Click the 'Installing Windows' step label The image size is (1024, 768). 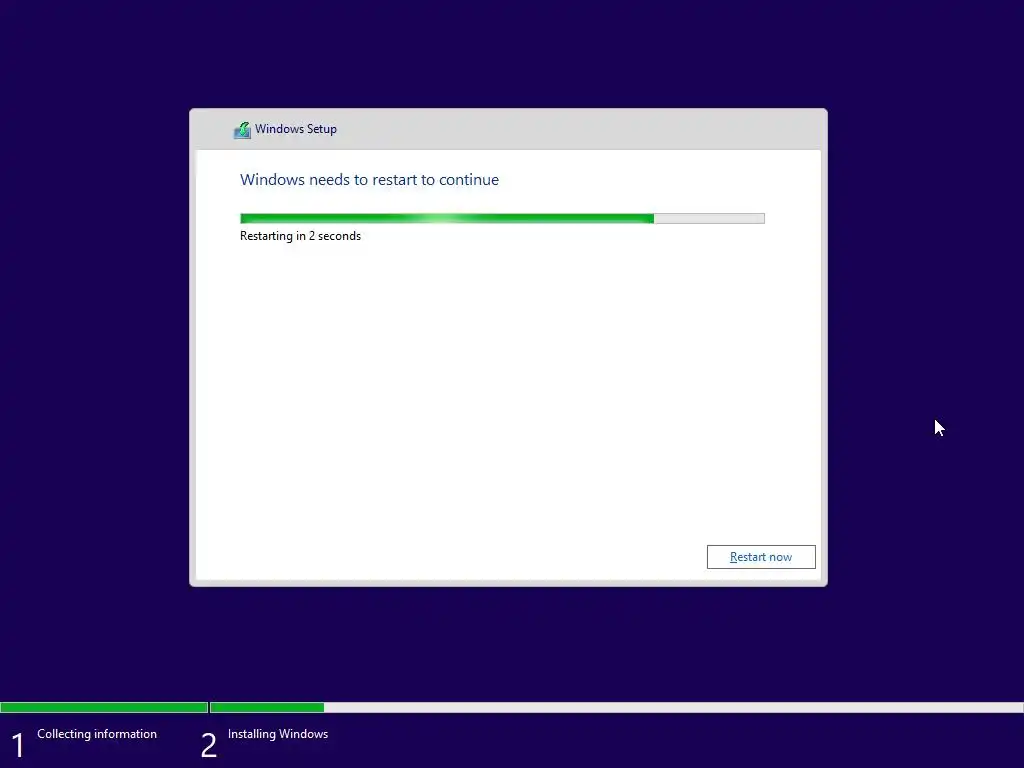tap(278, 734)
